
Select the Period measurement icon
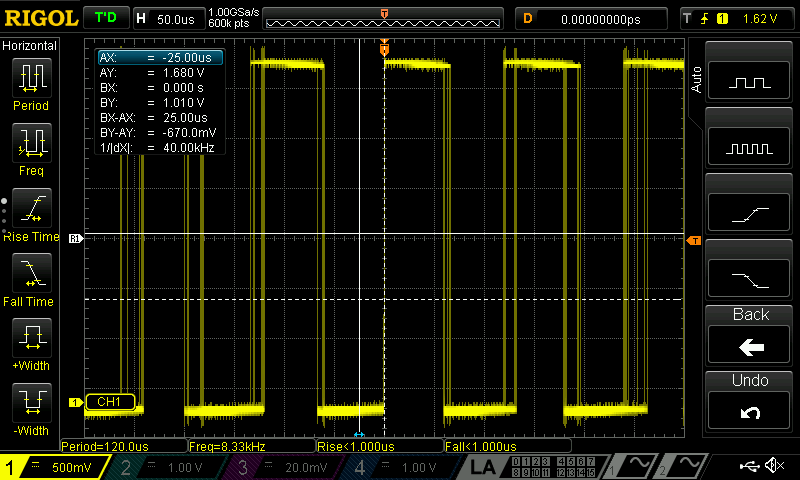tap(31, 83)
